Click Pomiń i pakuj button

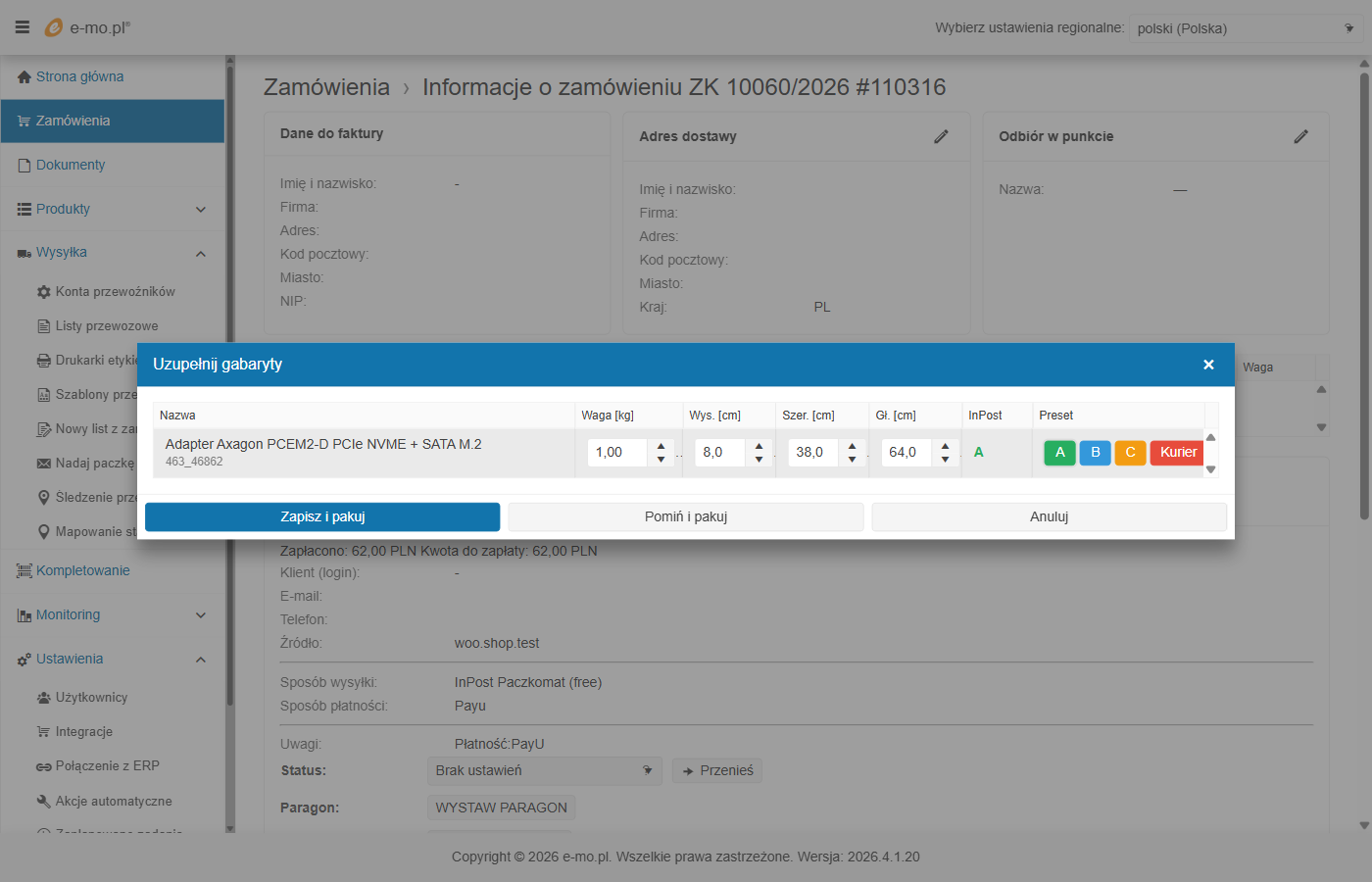[x=686, y=516]
